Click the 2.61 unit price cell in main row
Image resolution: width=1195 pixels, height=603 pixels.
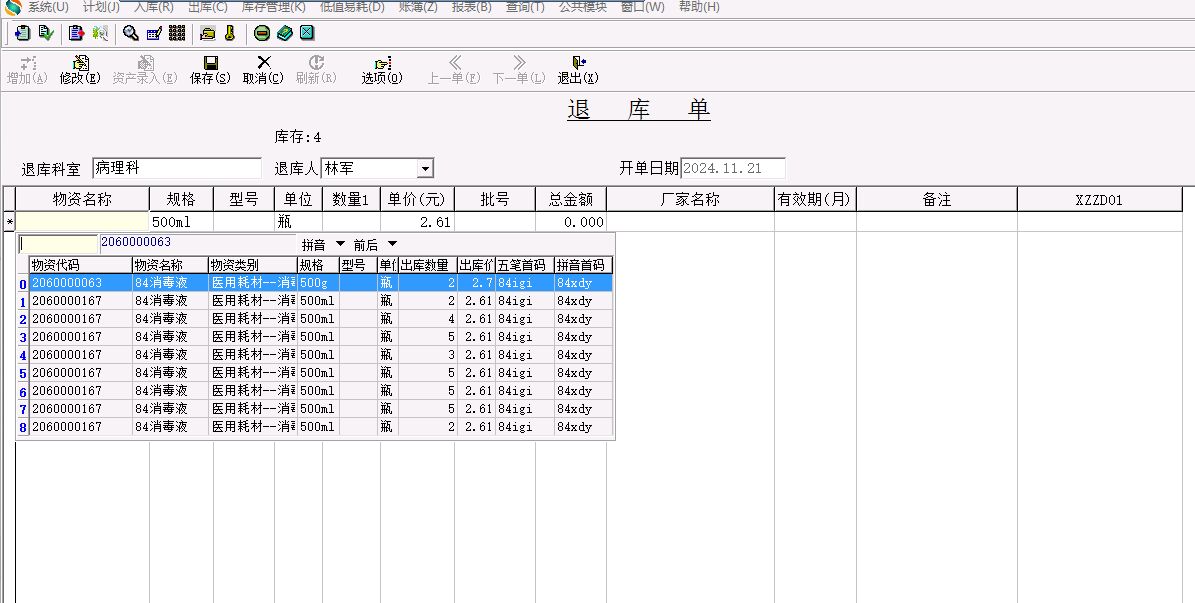417,222
